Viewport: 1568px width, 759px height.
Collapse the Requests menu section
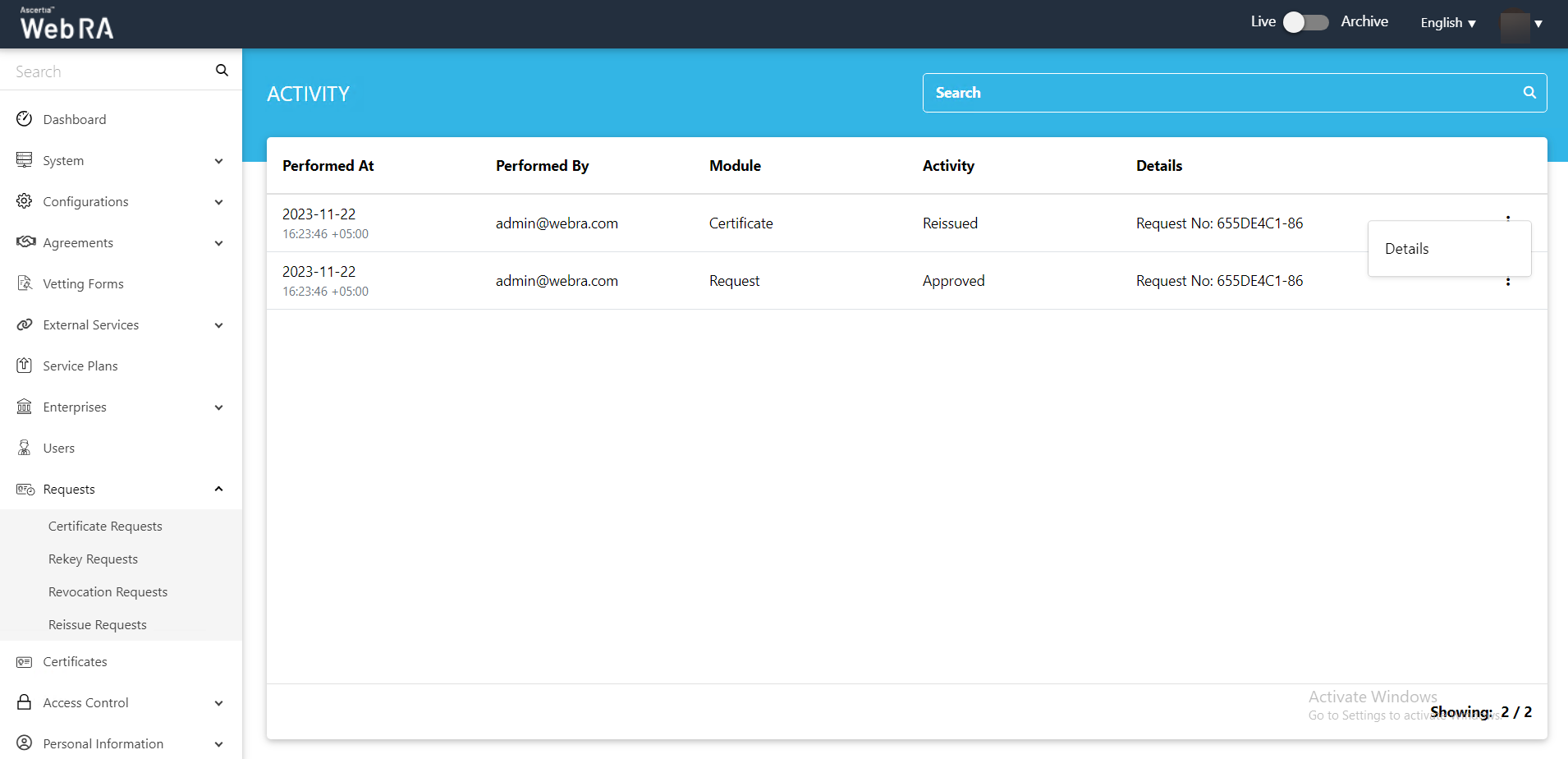click(218, 489)
